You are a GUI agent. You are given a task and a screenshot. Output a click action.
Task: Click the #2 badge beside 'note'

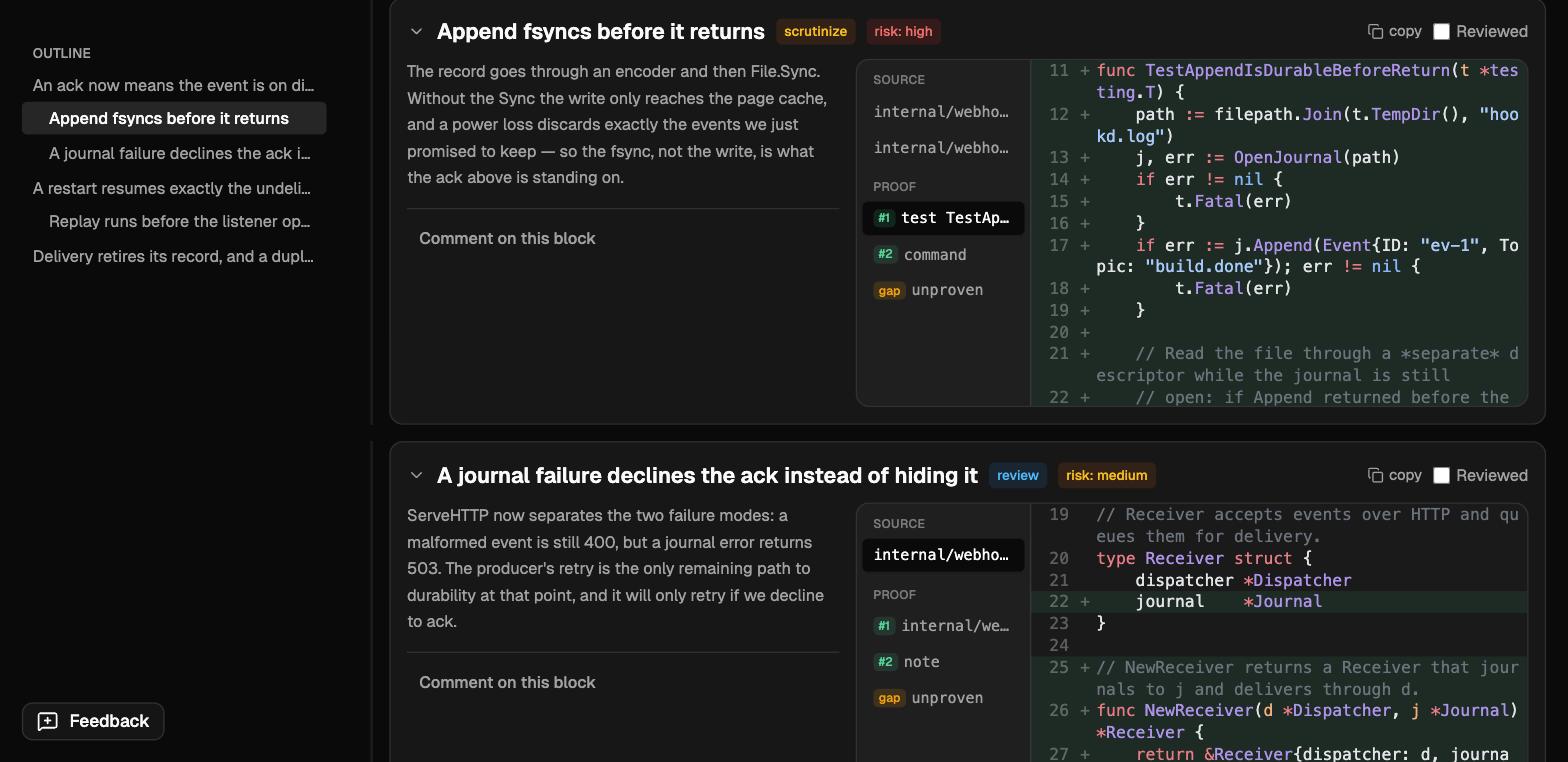click(885, 662)
